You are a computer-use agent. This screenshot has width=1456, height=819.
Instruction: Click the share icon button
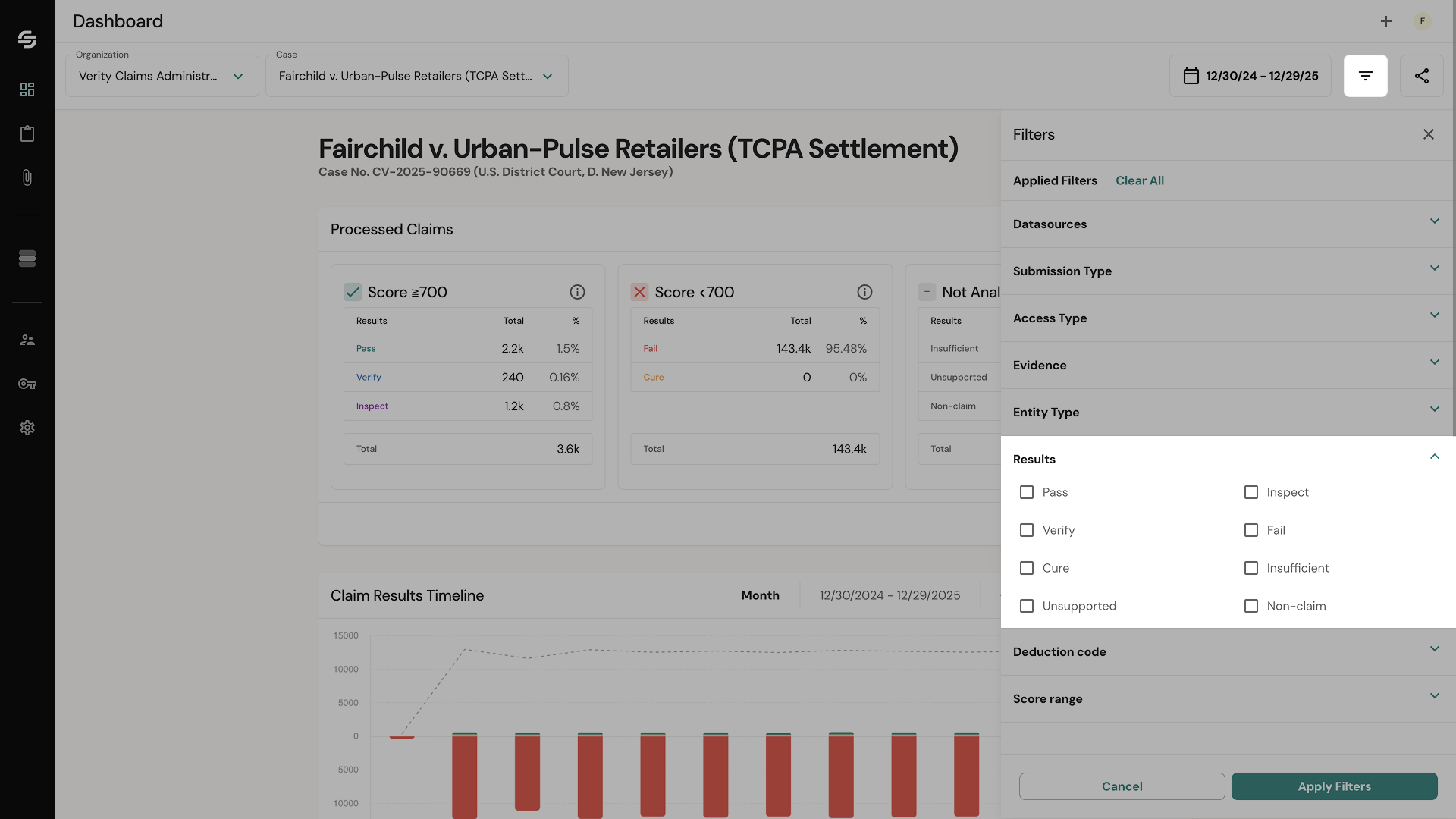1422,76
